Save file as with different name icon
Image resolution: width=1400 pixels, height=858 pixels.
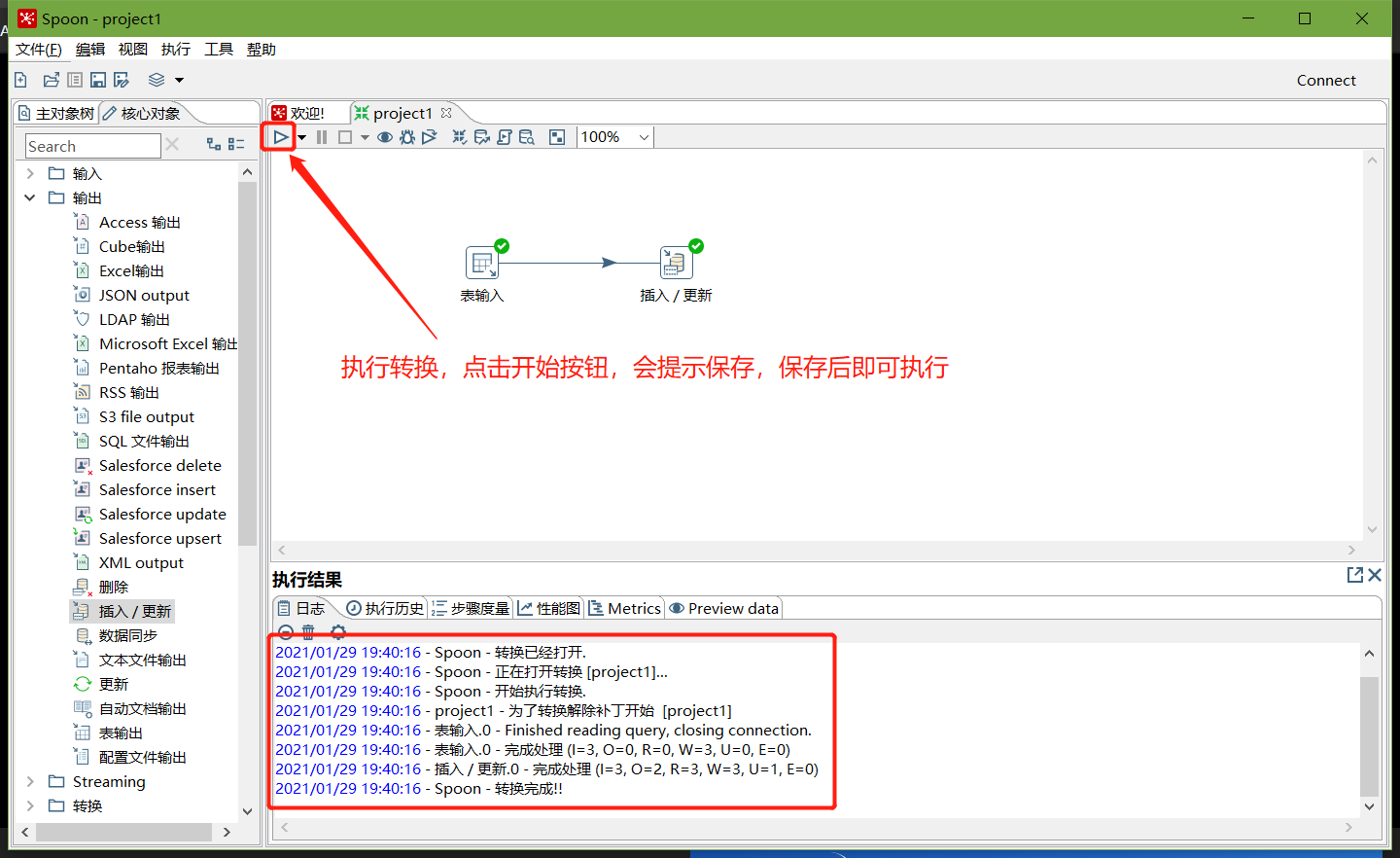[x=122, y=80]
